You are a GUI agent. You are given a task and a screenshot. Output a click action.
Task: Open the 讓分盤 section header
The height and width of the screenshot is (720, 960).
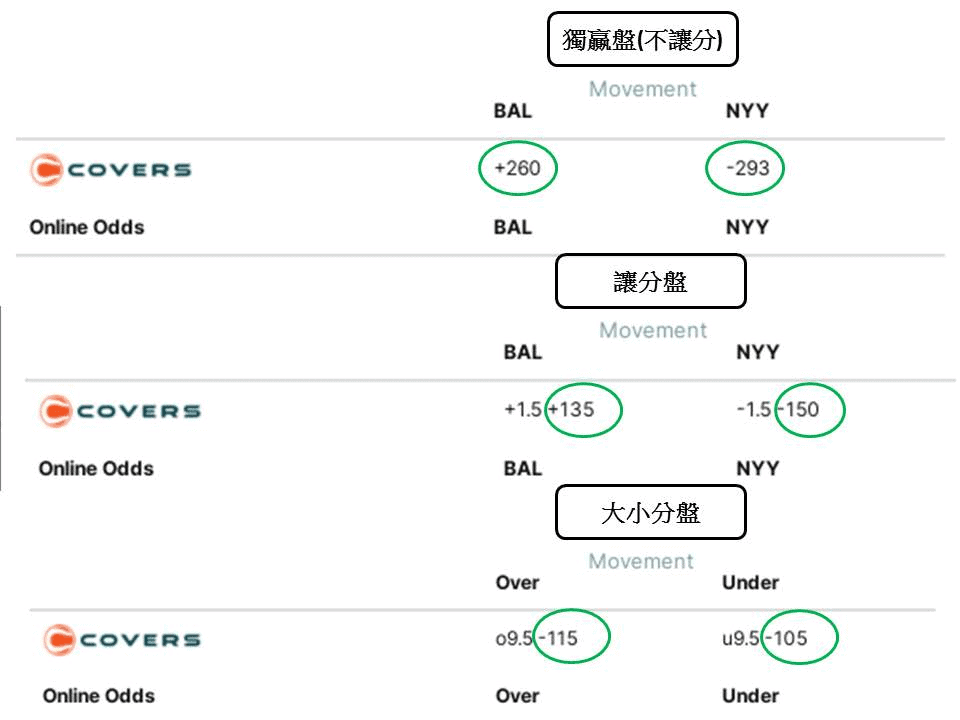pyautogui.click(x=651, y=280)
